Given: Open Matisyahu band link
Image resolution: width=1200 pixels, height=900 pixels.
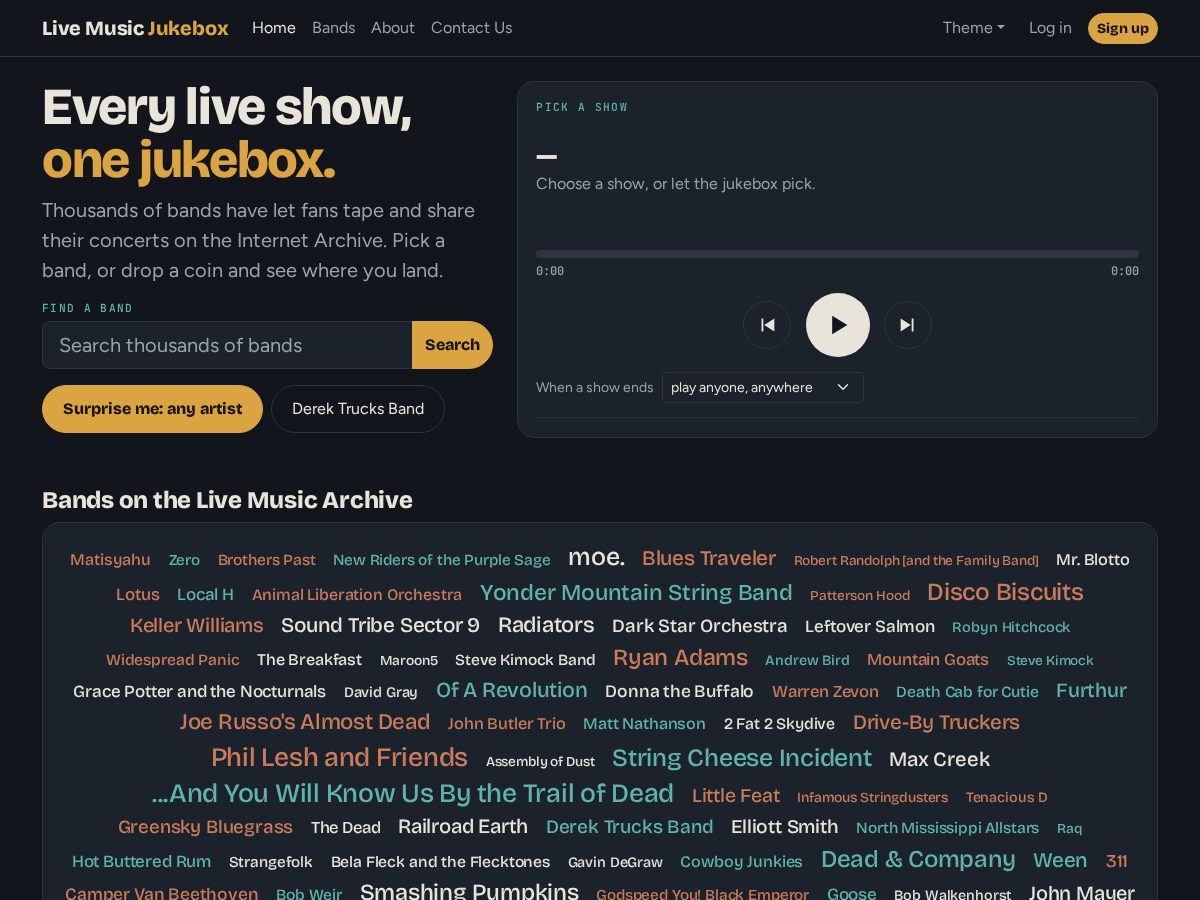Looking at the screenshot, I should click(x=110, y=560).
